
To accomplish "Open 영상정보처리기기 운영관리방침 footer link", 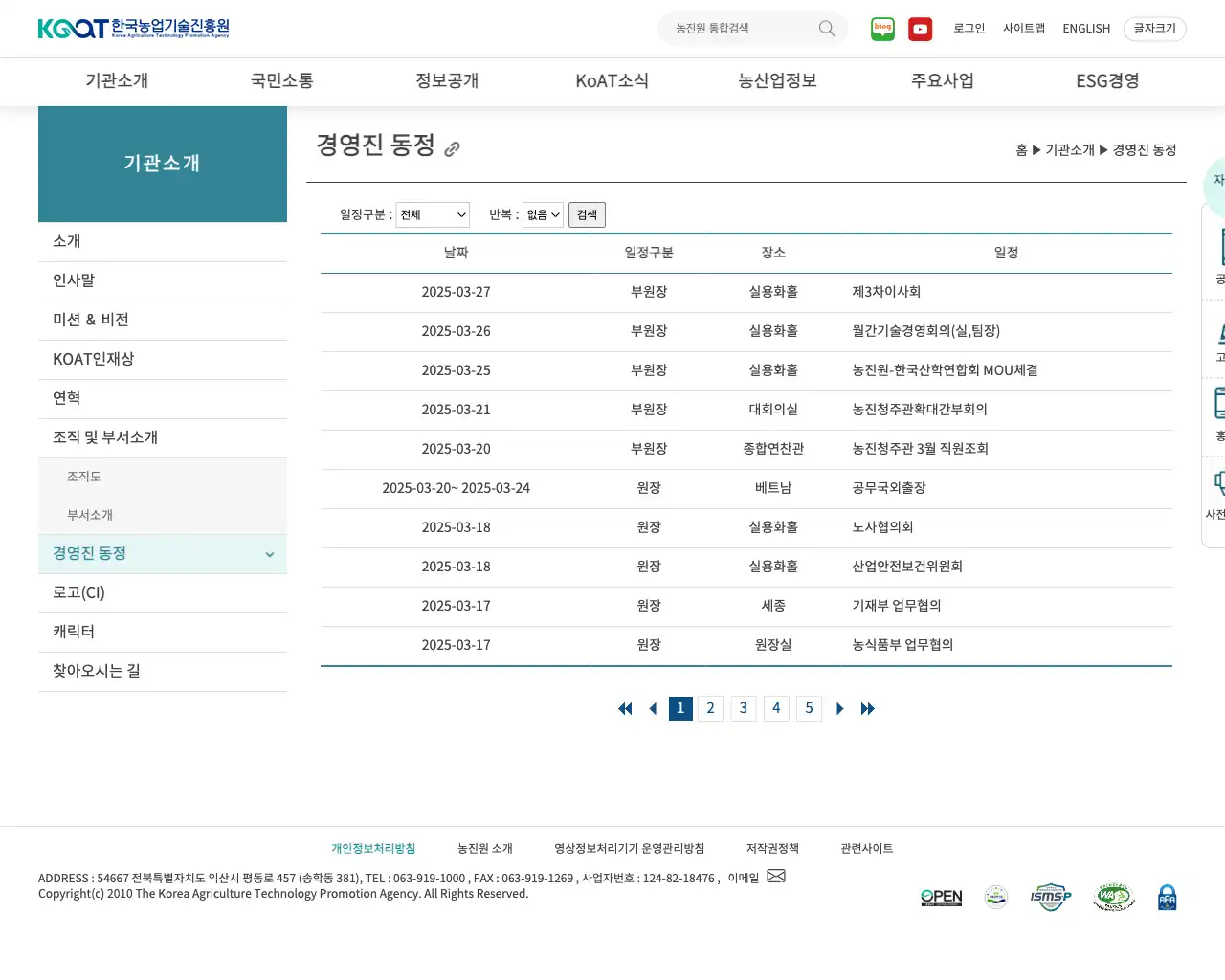I will point(630,849).
